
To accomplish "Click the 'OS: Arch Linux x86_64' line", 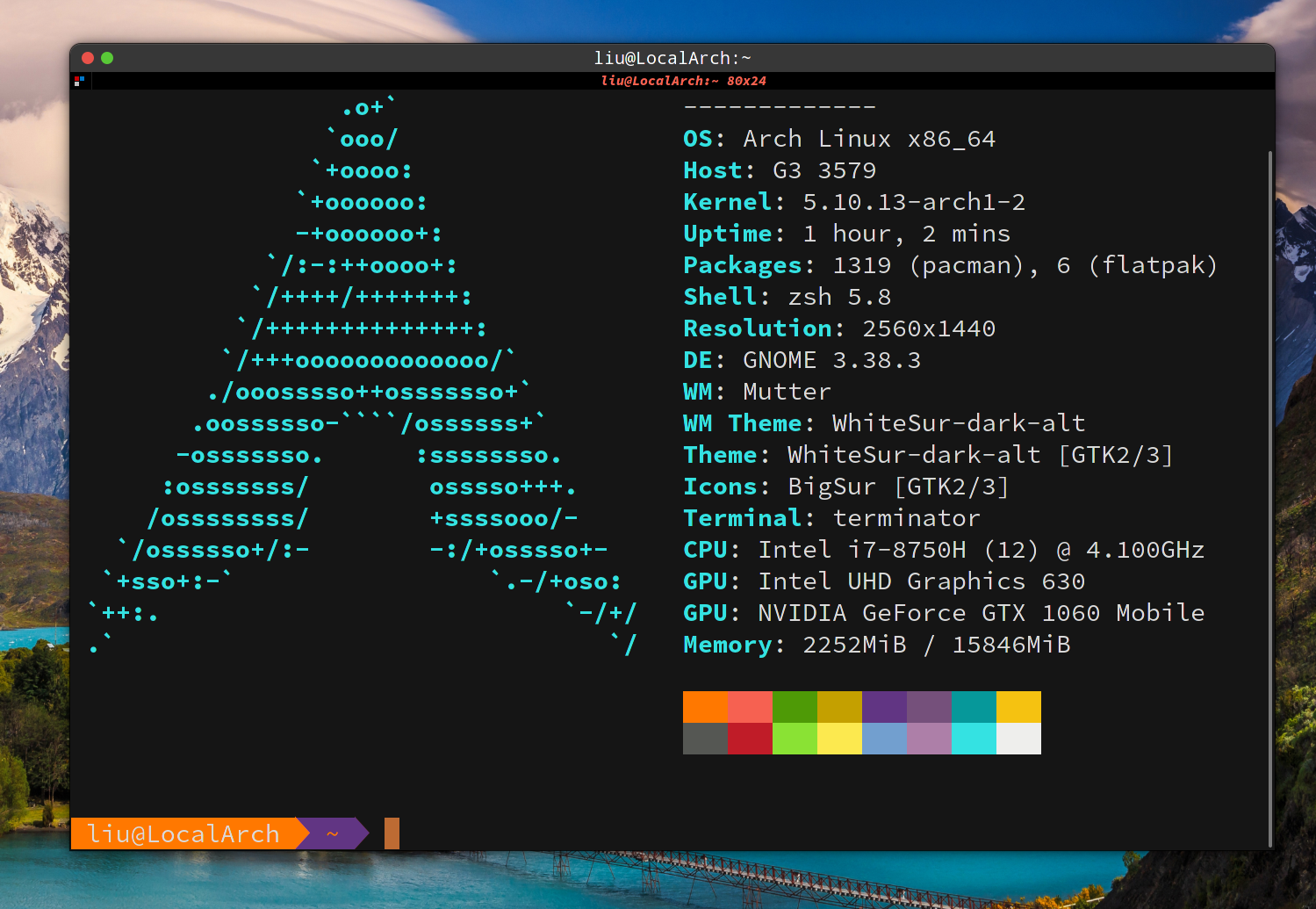I will pos(839,139).
